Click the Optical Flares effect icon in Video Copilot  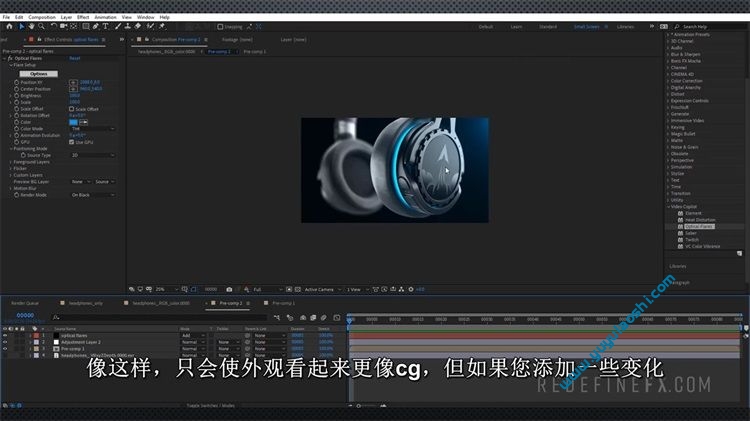[680, 227]
